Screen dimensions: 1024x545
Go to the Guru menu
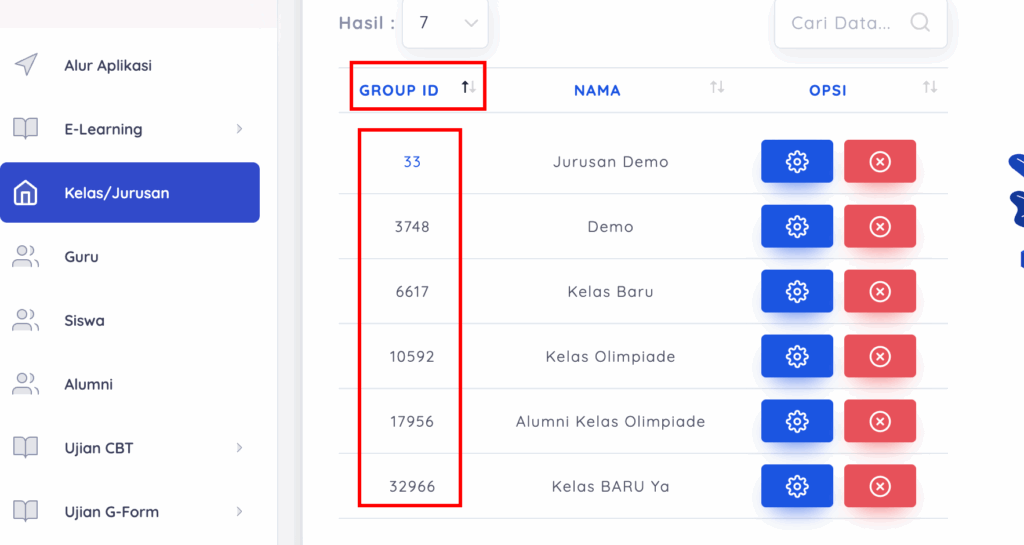point(81,257)
